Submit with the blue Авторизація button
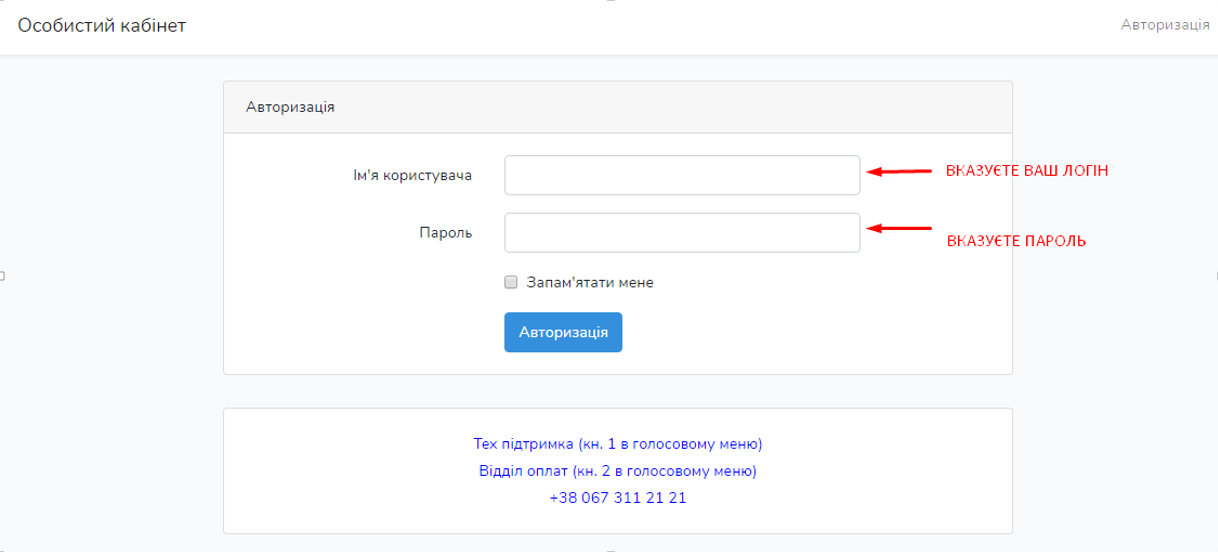The image size is (1218, 552). click(x=563, y=333)
